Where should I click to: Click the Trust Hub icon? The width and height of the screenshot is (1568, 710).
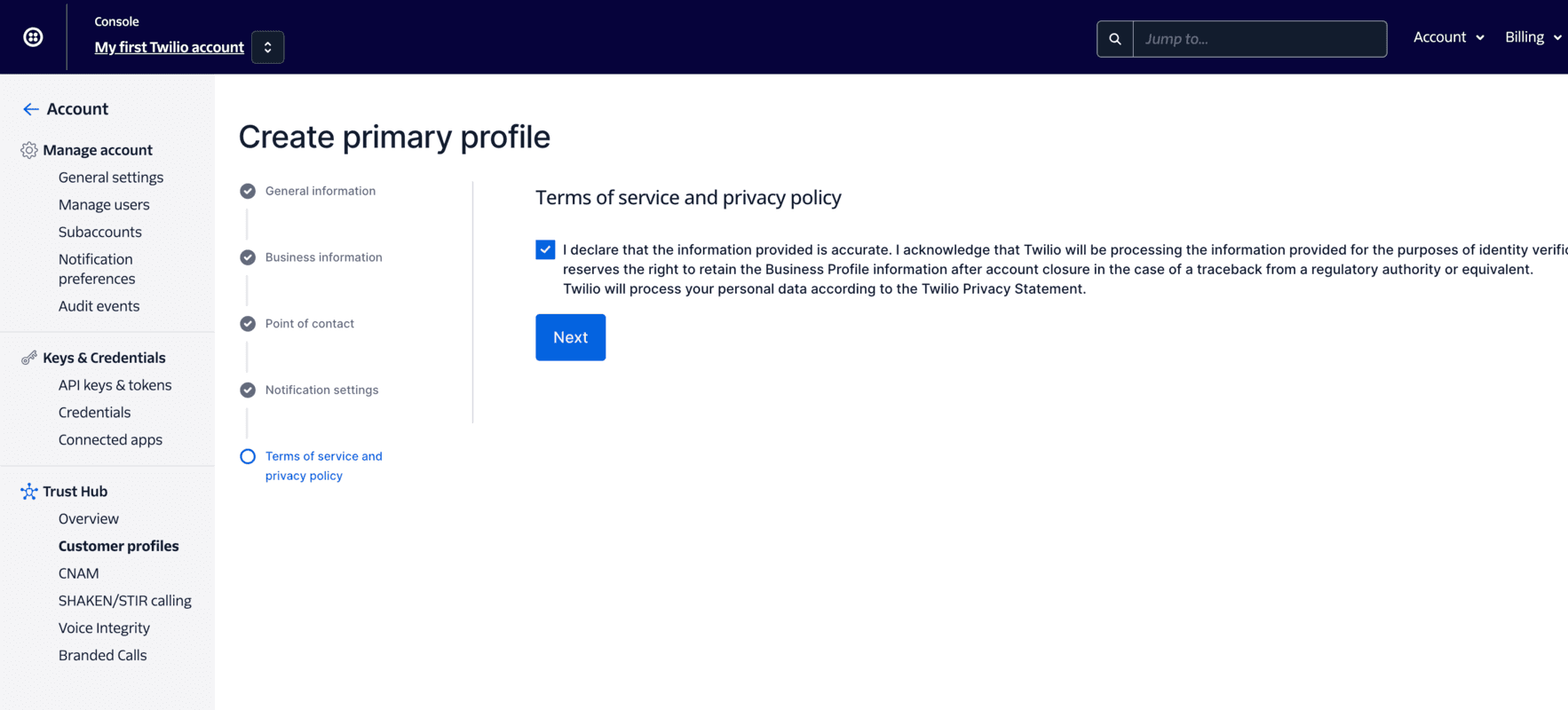29,492
